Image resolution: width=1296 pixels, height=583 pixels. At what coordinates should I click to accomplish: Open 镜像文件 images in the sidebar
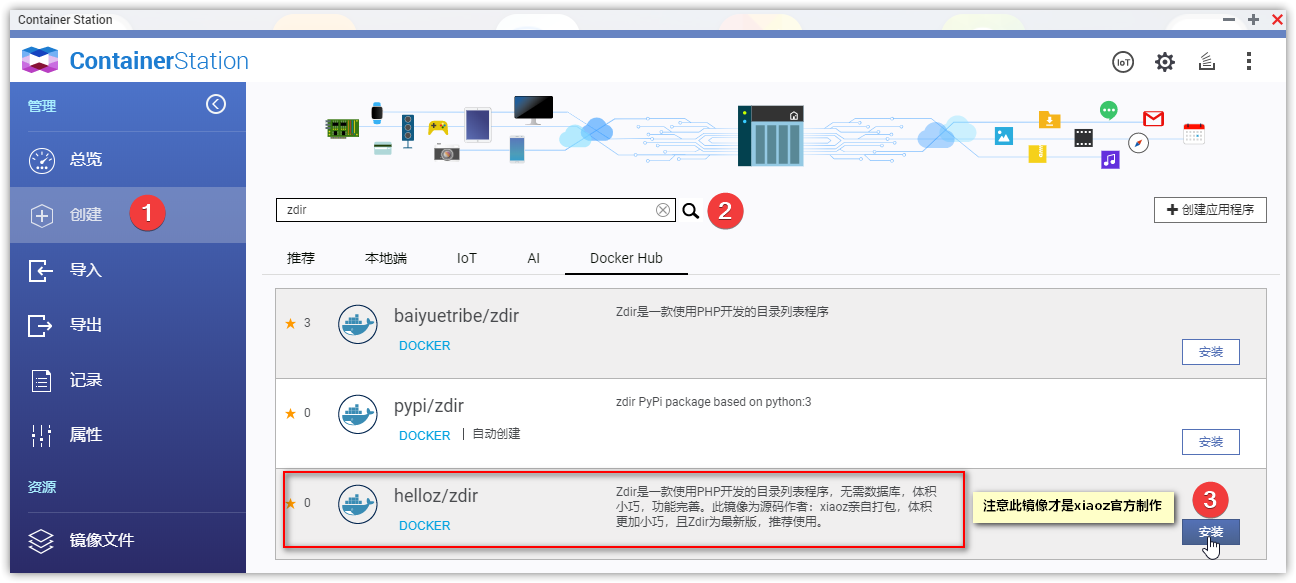click(101, 540)
